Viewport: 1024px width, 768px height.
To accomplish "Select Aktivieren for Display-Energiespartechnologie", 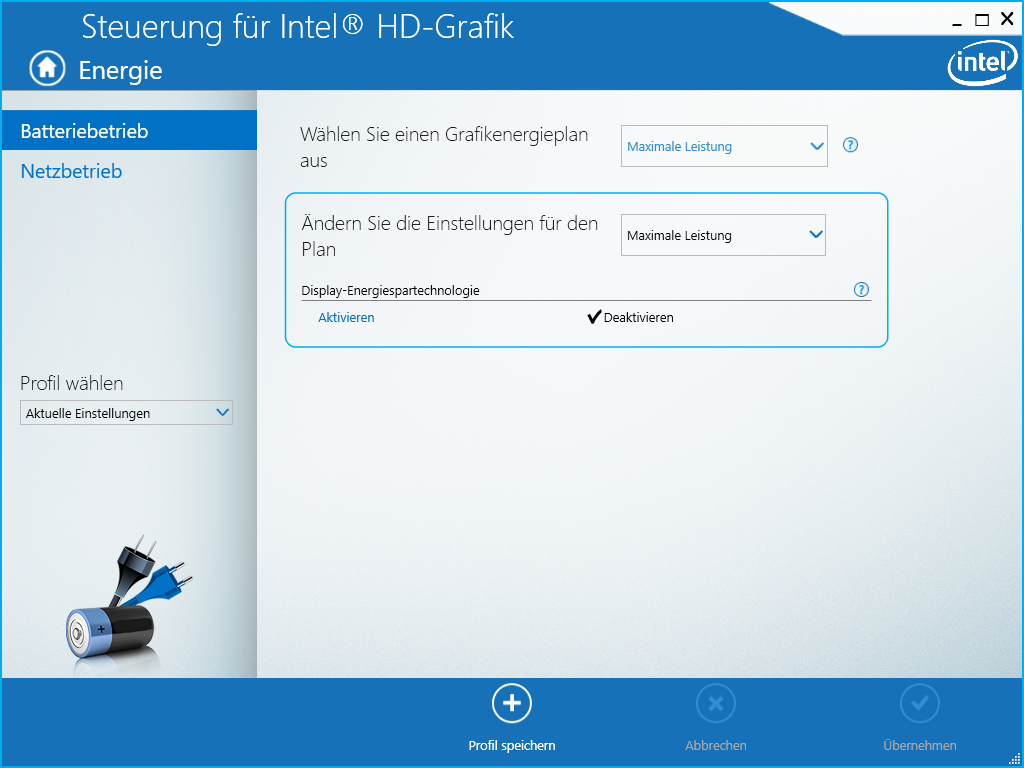I will (x=346, y=317).
